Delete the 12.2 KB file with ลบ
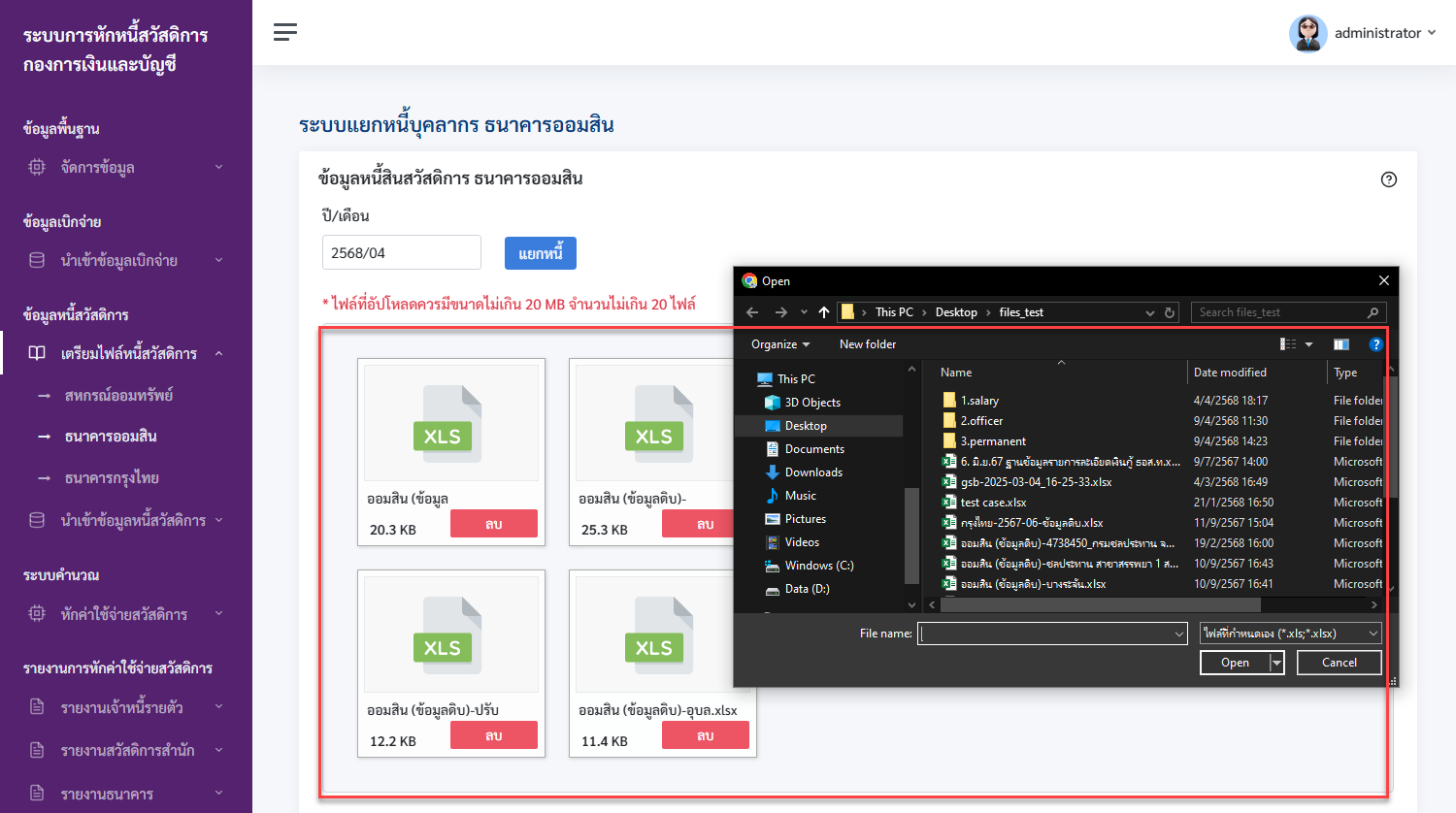 pyautogui.click(x=494, y=735)
